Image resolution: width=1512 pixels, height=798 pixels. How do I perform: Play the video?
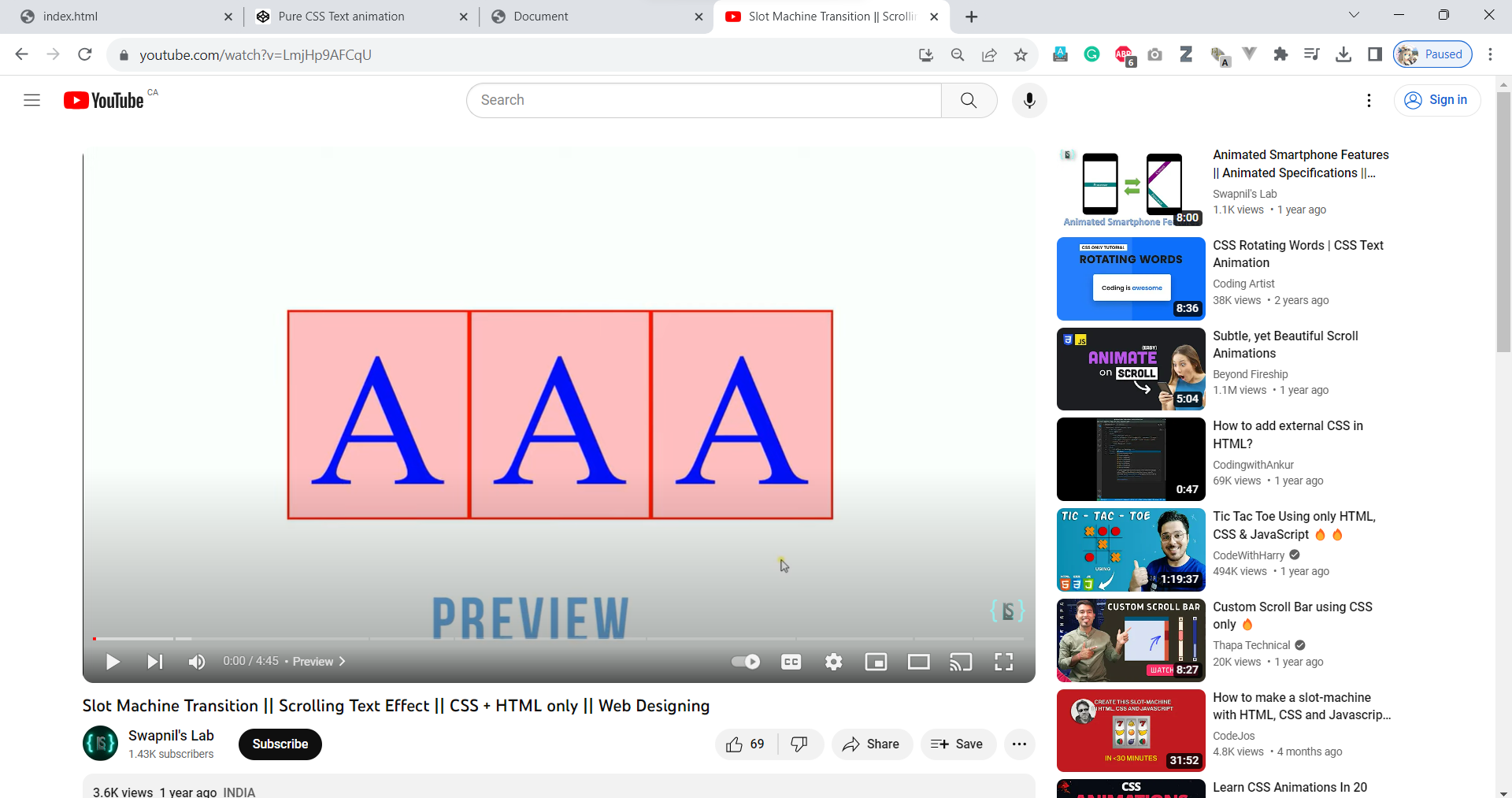(x=113, y=662)
